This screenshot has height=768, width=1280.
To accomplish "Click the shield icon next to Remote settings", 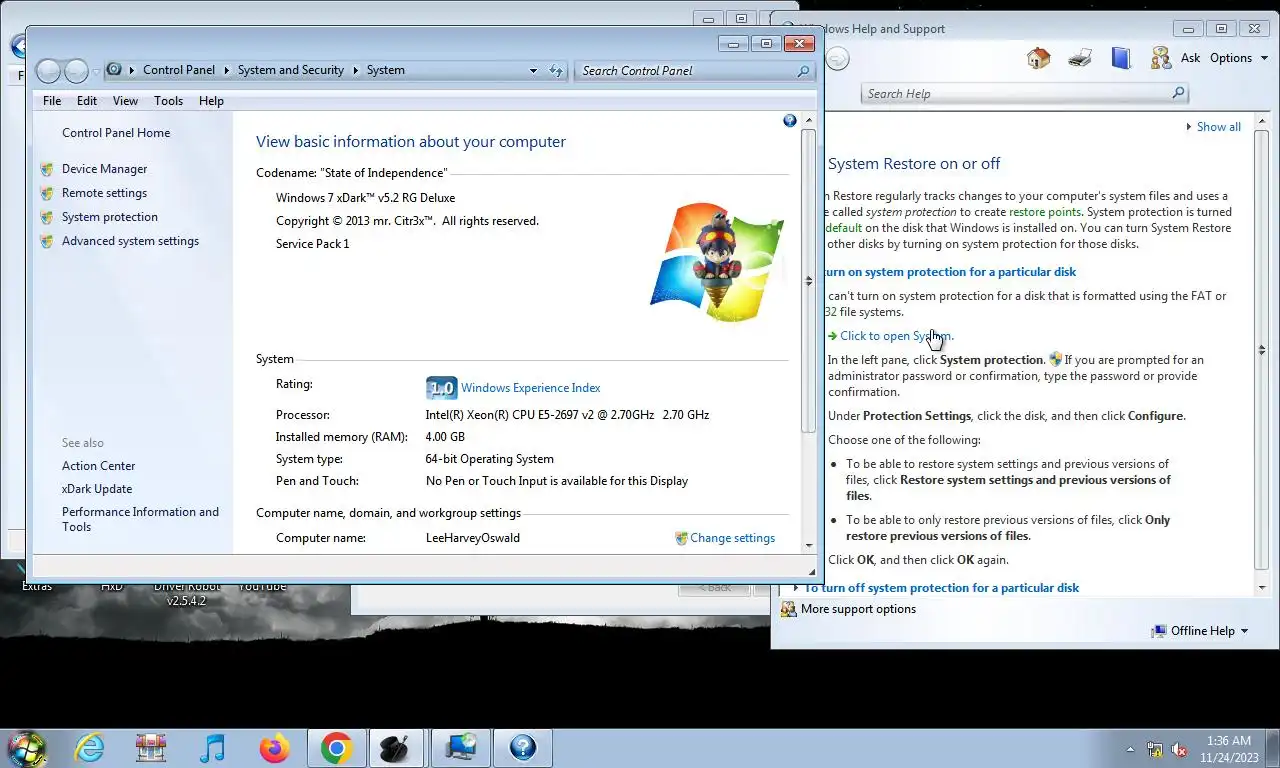I will click(x=46, y=193).
